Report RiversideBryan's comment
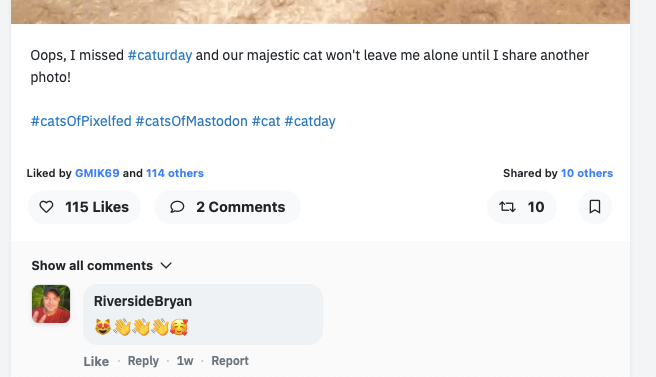Image resolution: width=656 pixels, height=377 pixels. [230, 361]
